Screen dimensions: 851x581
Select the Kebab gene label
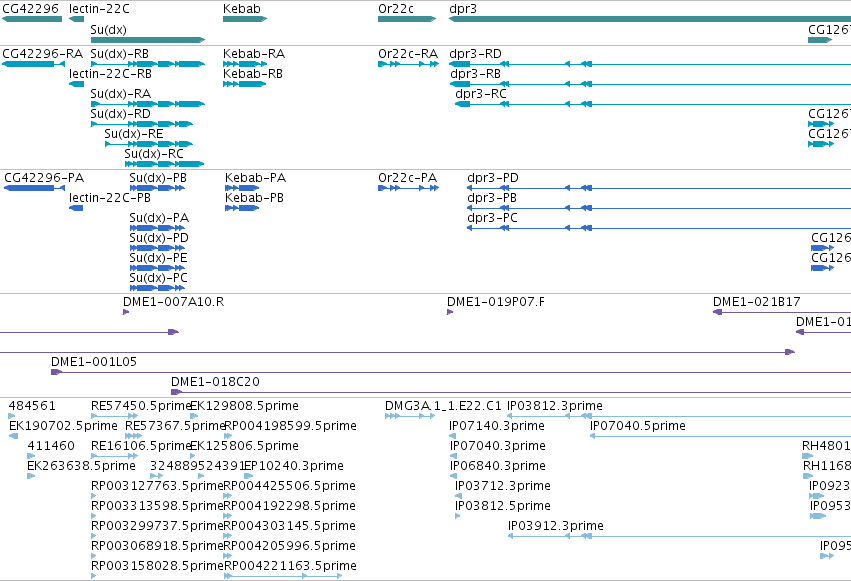pyautogui.click(x=242, y=9)
